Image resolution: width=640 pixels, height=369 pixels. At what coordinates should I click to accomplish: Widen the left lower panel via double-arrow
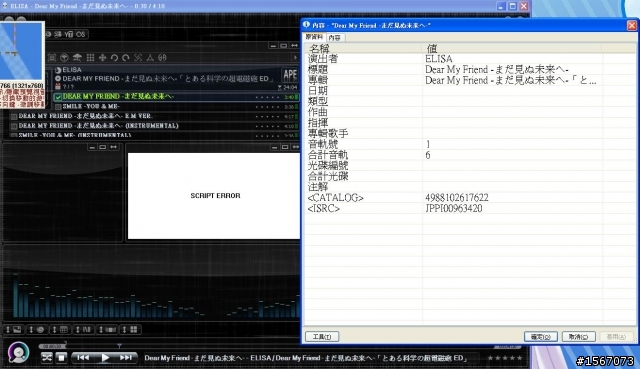pos(113,147)
